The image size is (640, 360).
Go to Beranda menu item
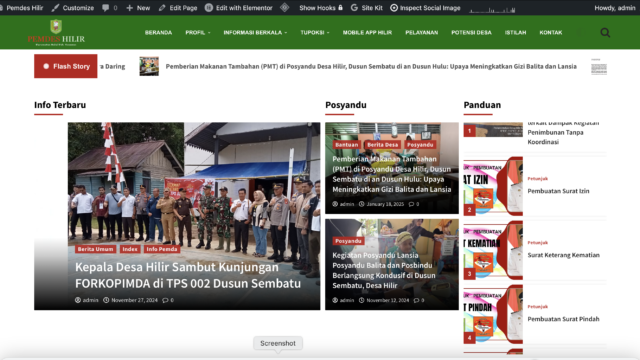158,32
